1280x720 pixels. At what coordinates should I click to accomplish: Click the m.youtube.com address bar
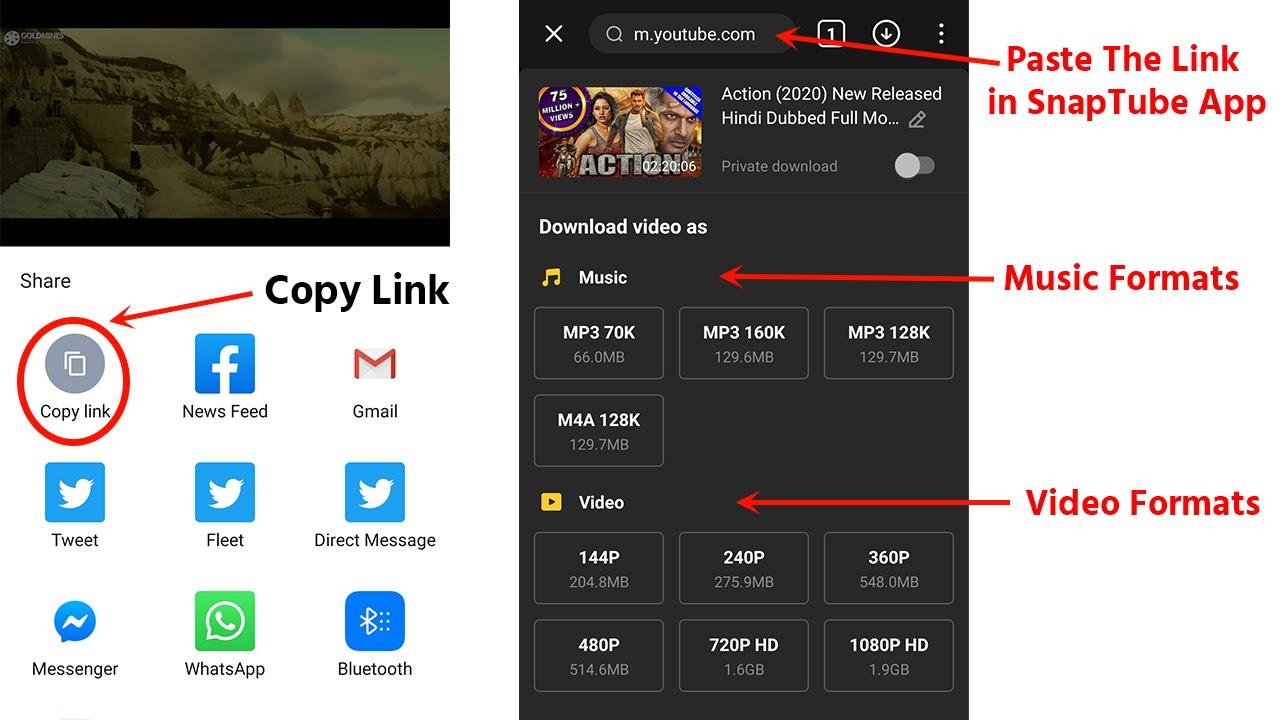click(x=693, y=34)
